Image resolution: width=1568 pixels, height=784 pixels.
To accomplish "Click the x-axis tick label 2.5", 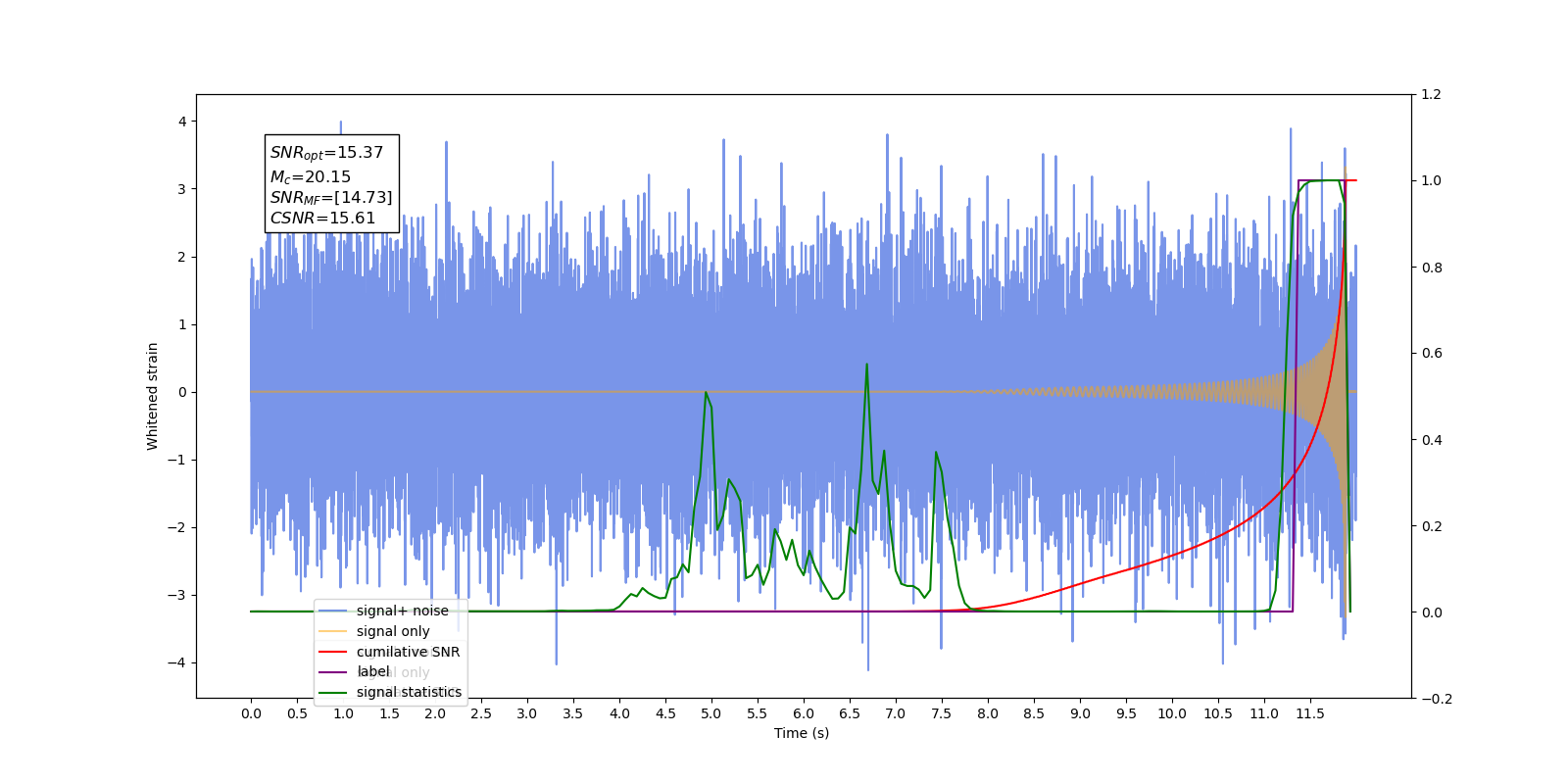I will coord(481,713).
